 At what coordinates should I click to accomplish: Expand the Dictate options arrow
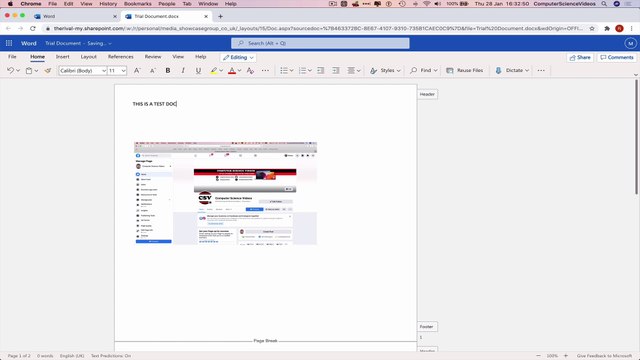click(527, 71)
